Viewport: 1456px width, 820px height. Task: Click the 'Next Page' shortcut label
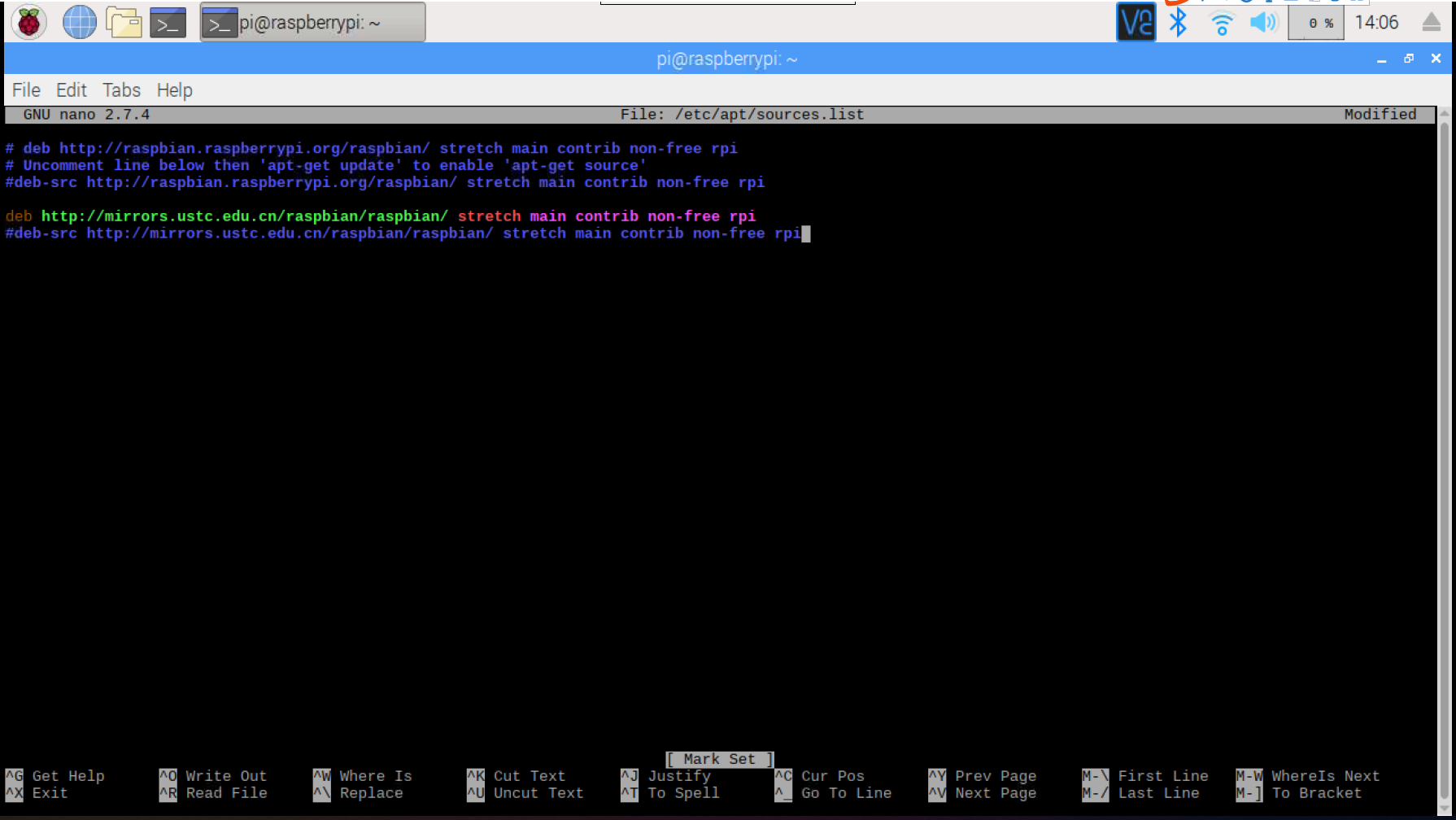pyautogui.click(x=996, y=793)
